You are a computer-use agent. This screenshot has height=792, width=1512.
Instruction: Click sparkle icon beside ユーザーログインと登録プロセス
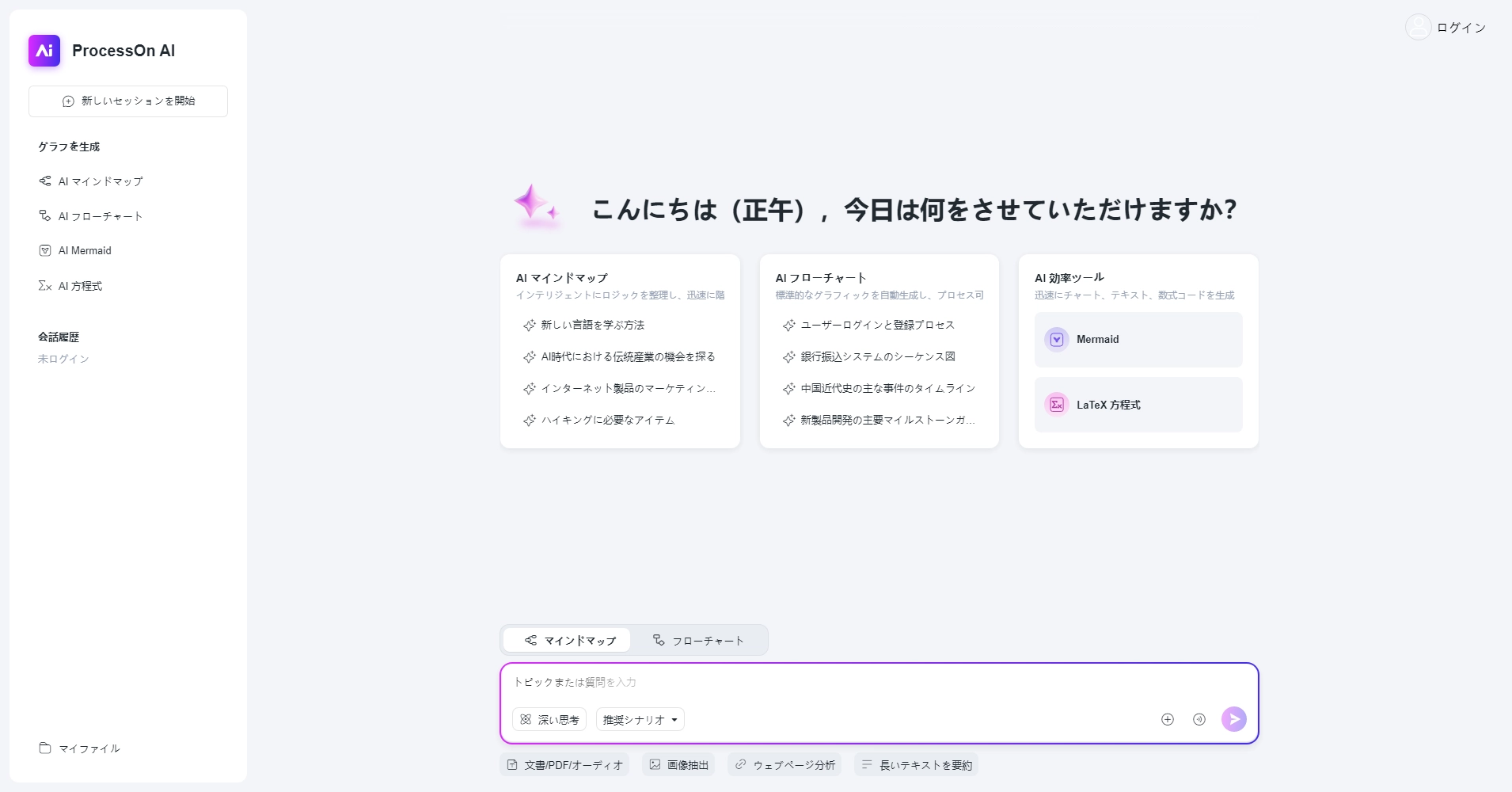(x=789, y=326)
